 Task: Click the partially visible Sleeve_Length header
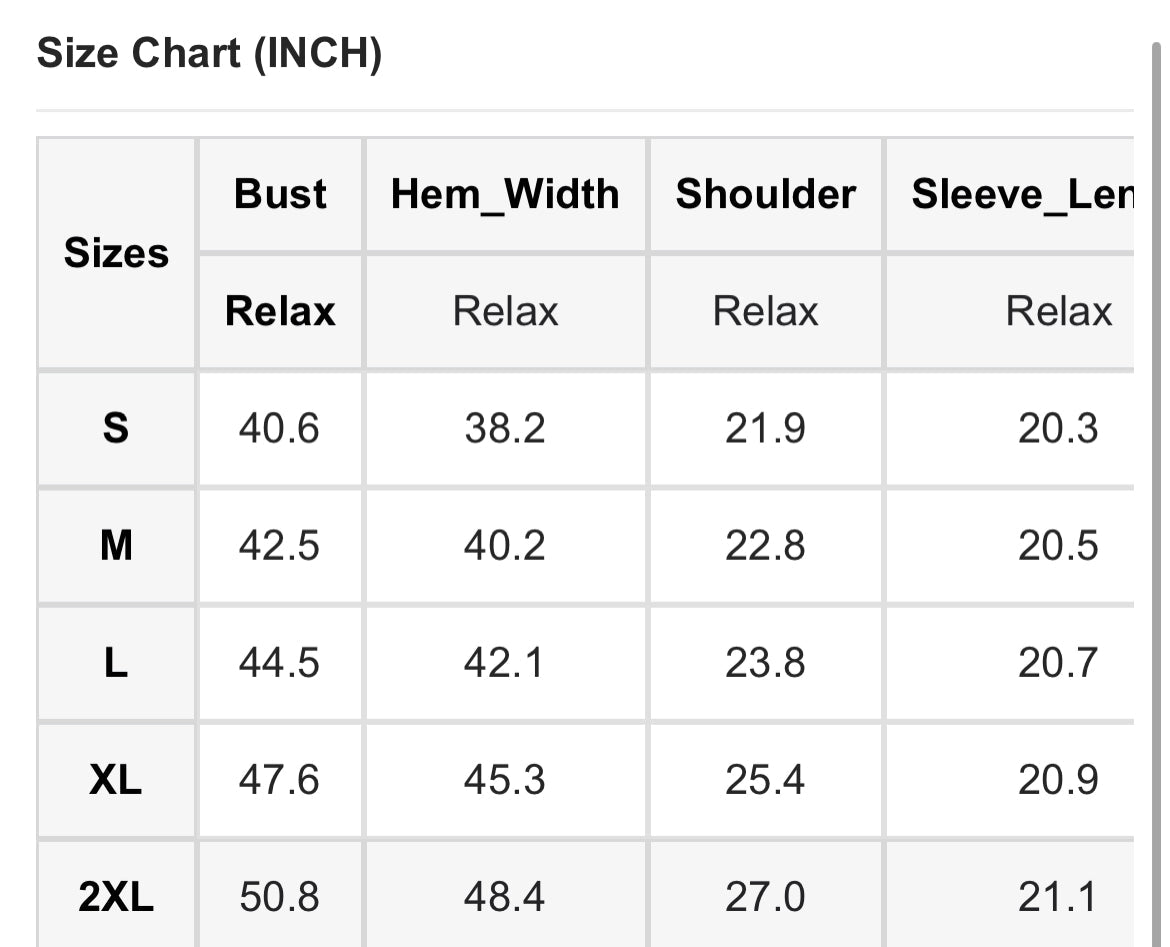click(x=1022, y=194)
